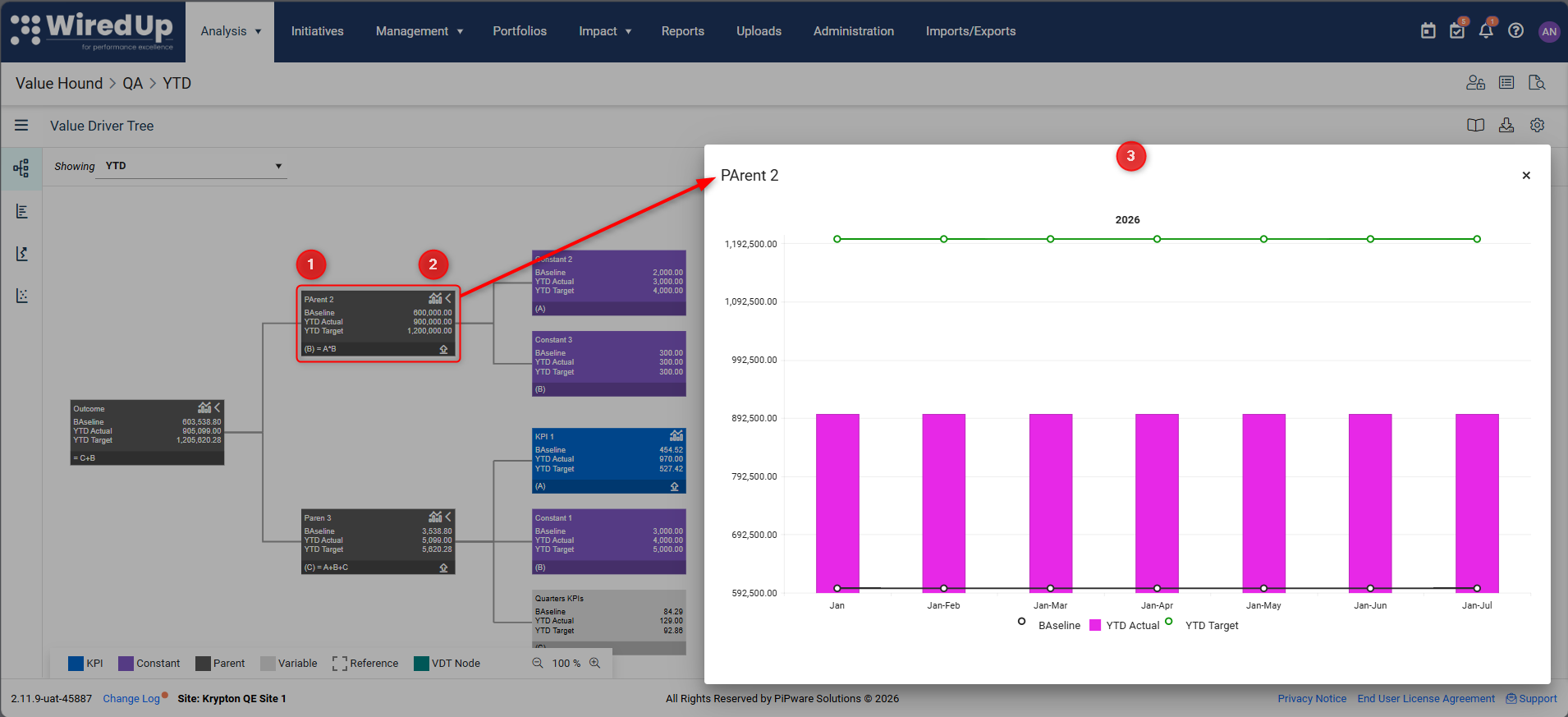1568x717 pixels.
Task: Select the Constant 3 node
Action: click(x=609, y=364)
